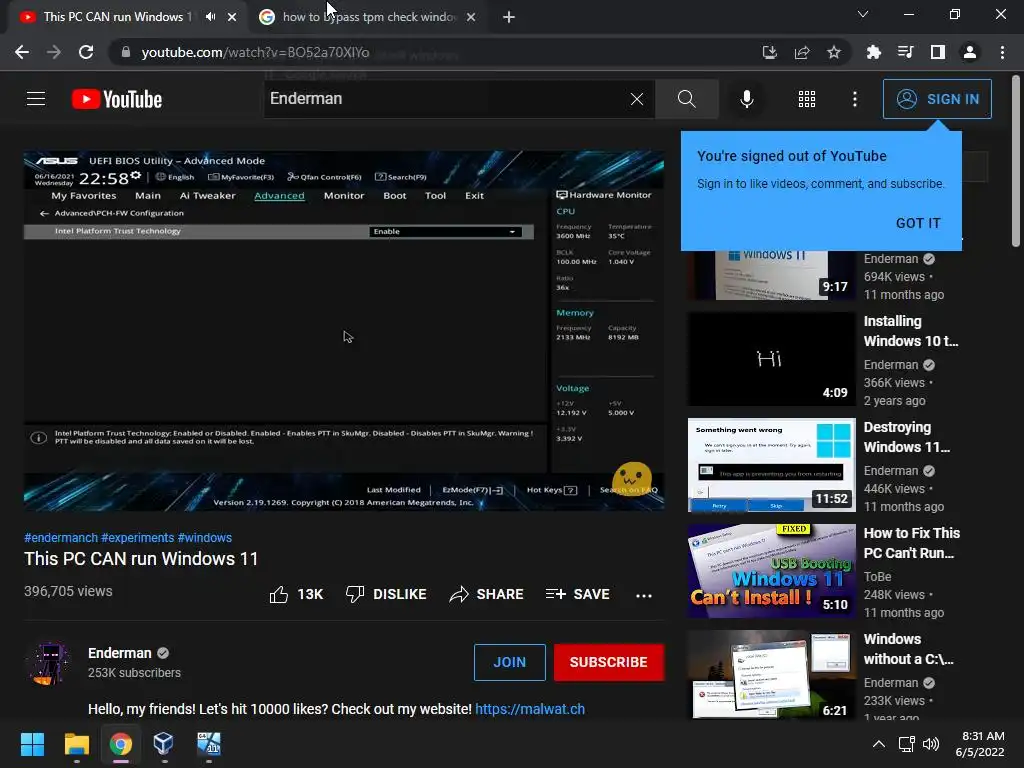
Task: Open Chrome extensions puzzle icon
Action: [x=874, y=52]
